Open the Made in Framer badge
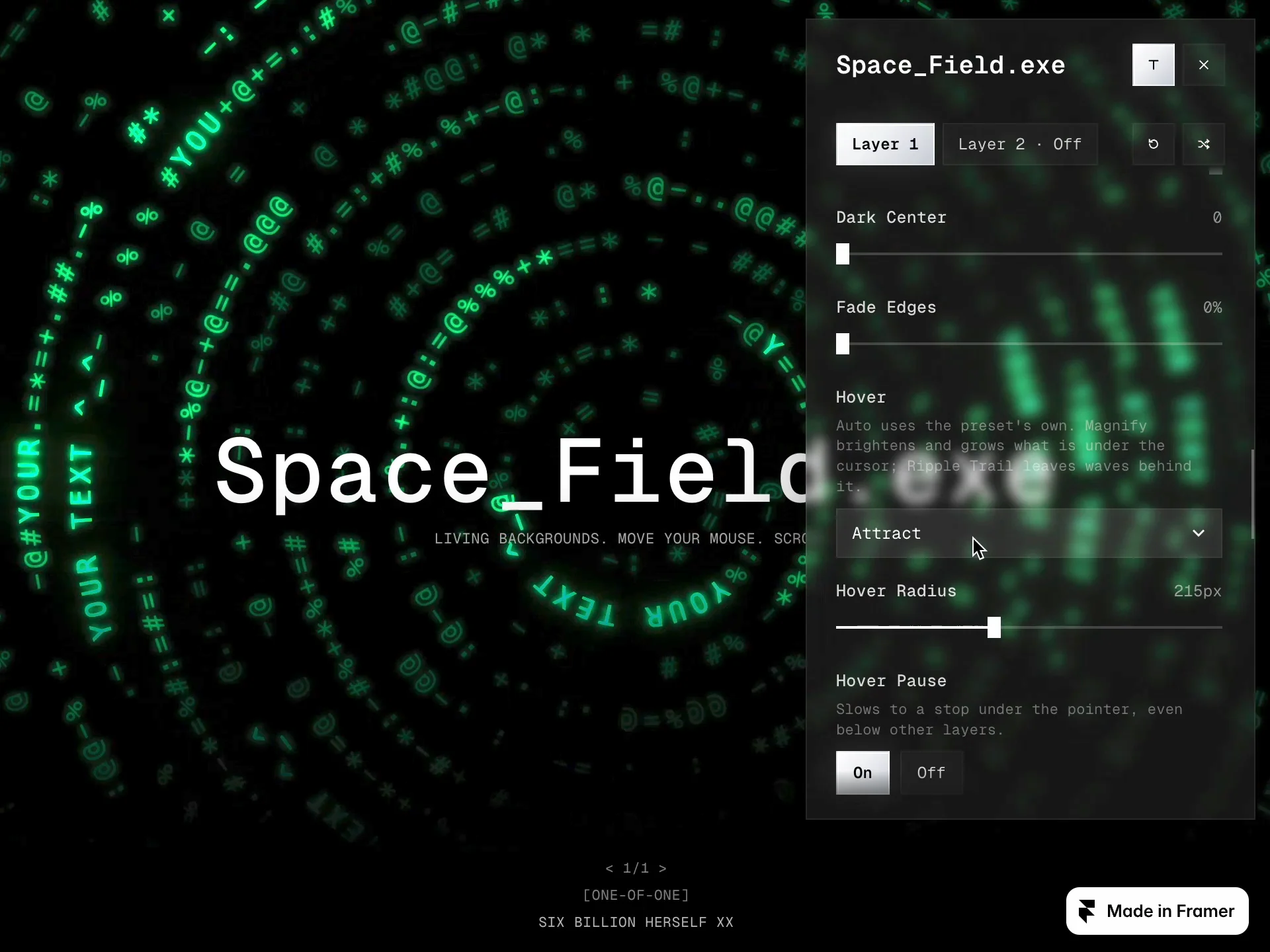The image size is (1270, 952). pyautogui.click(x=1157, y=911)
